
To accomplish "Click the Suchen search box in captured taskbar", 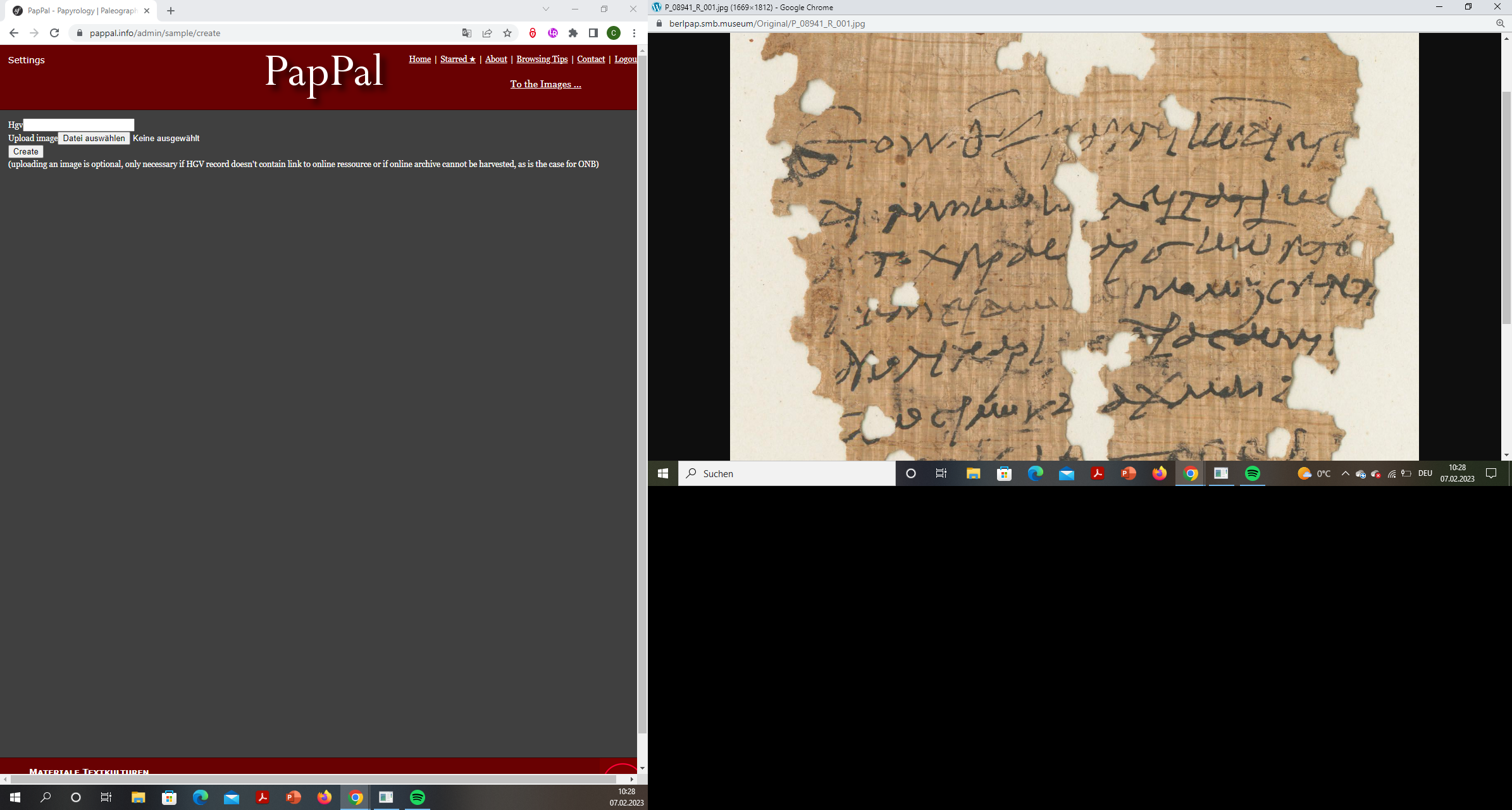I will pos(787,473).
